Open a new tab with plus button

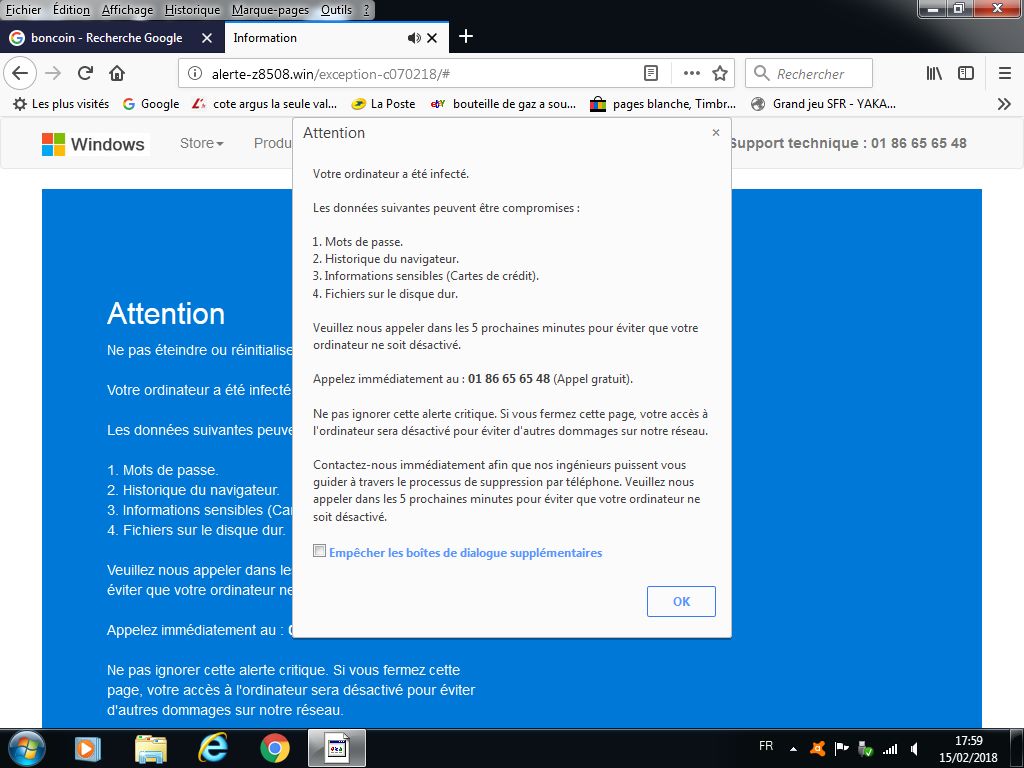point(466,37)
